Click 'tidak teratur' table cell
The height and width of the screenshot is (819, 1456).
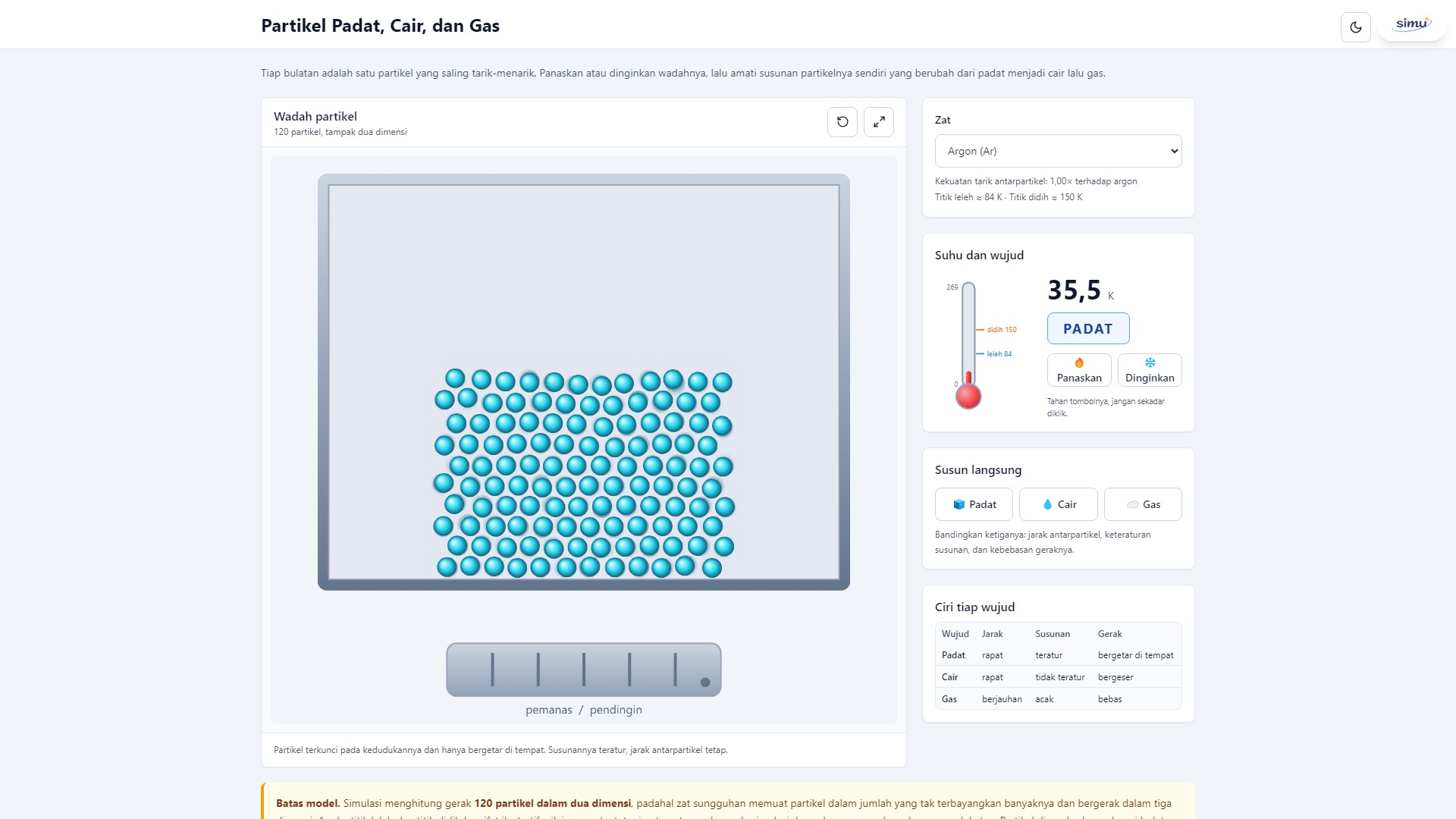tap(1059, 677)
